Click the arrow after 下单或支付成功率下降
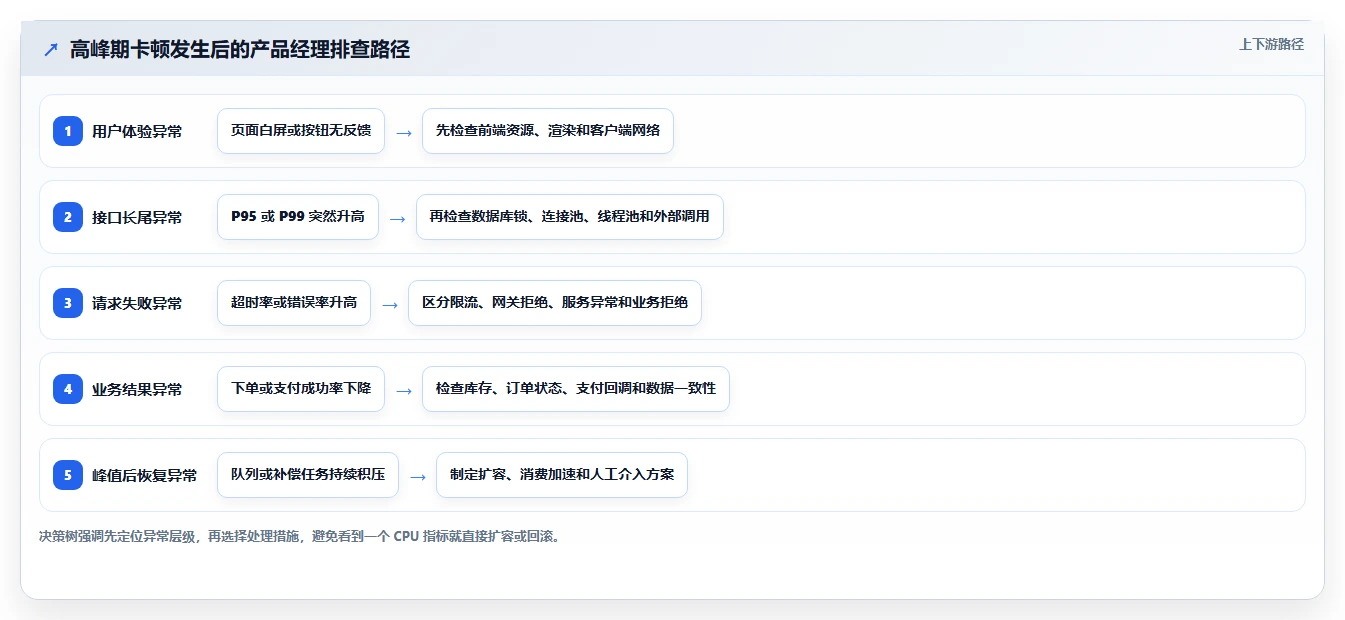 [x=404, y=390]
